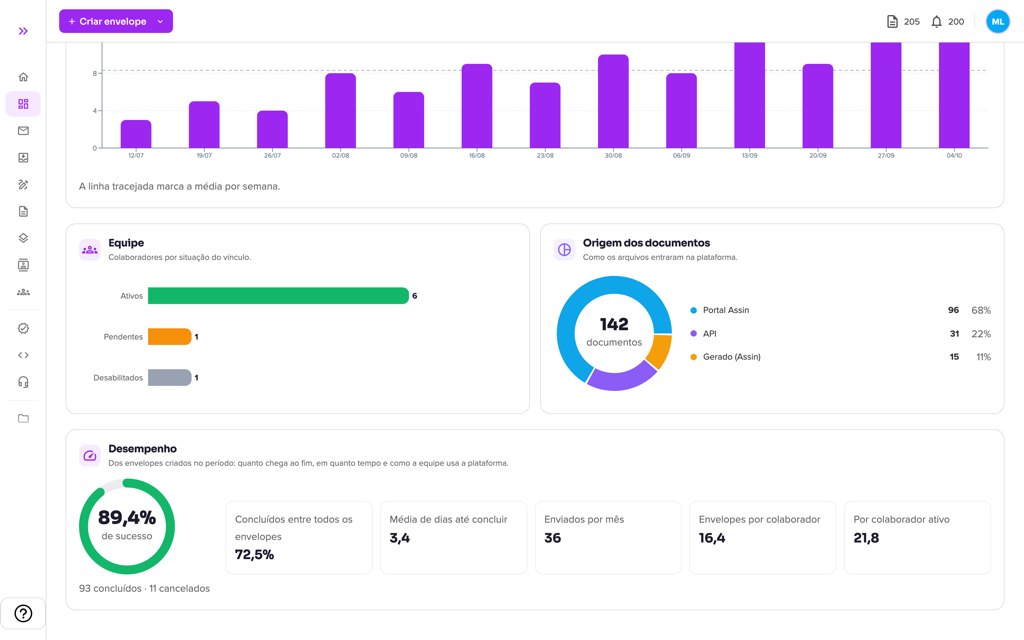Click the 'A linha tracejada marca a média' note
The height and width of the screenshot is (640, 1024).
coord(180,186)
